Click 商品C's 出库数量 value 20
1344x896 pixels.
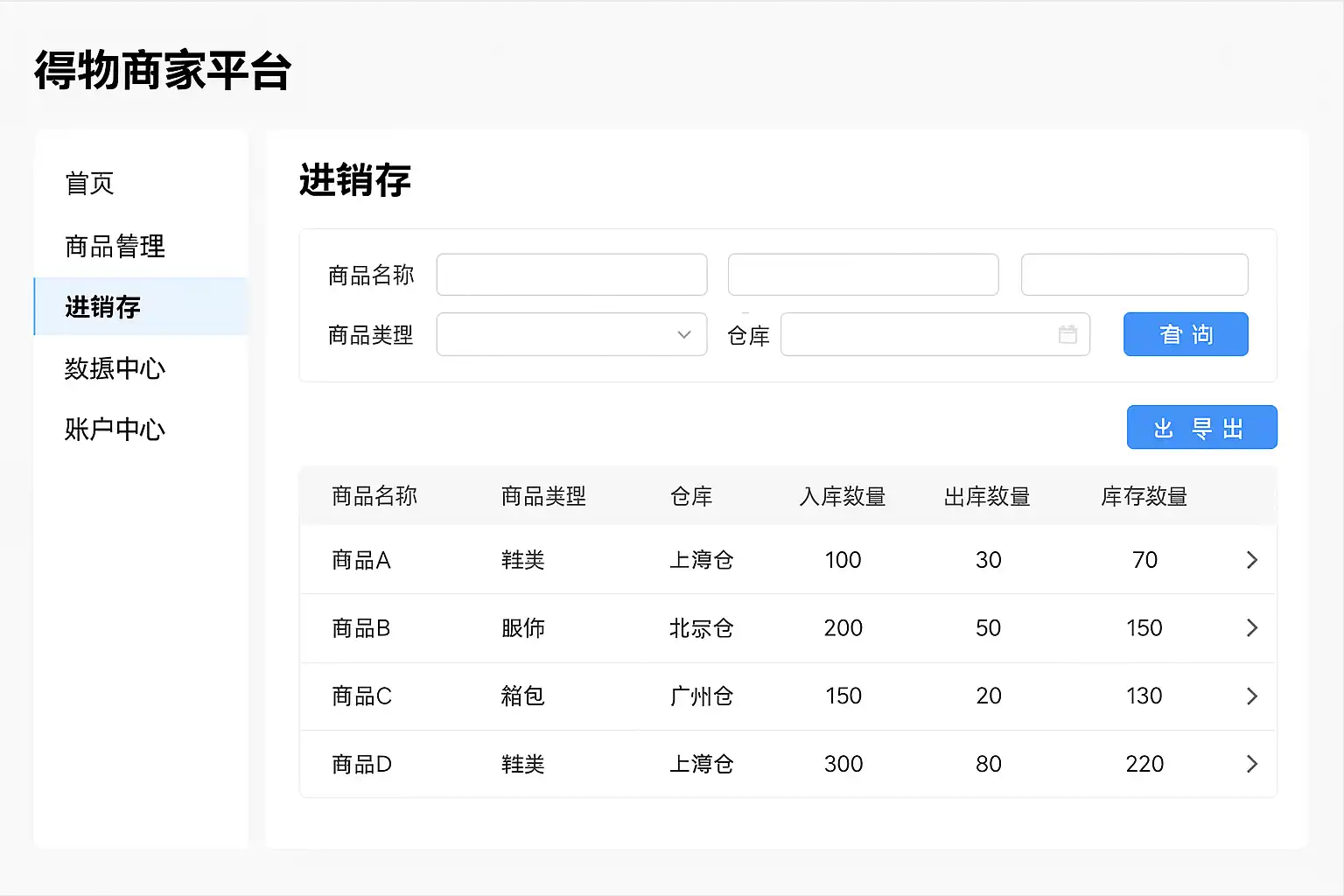pos(989,696)
